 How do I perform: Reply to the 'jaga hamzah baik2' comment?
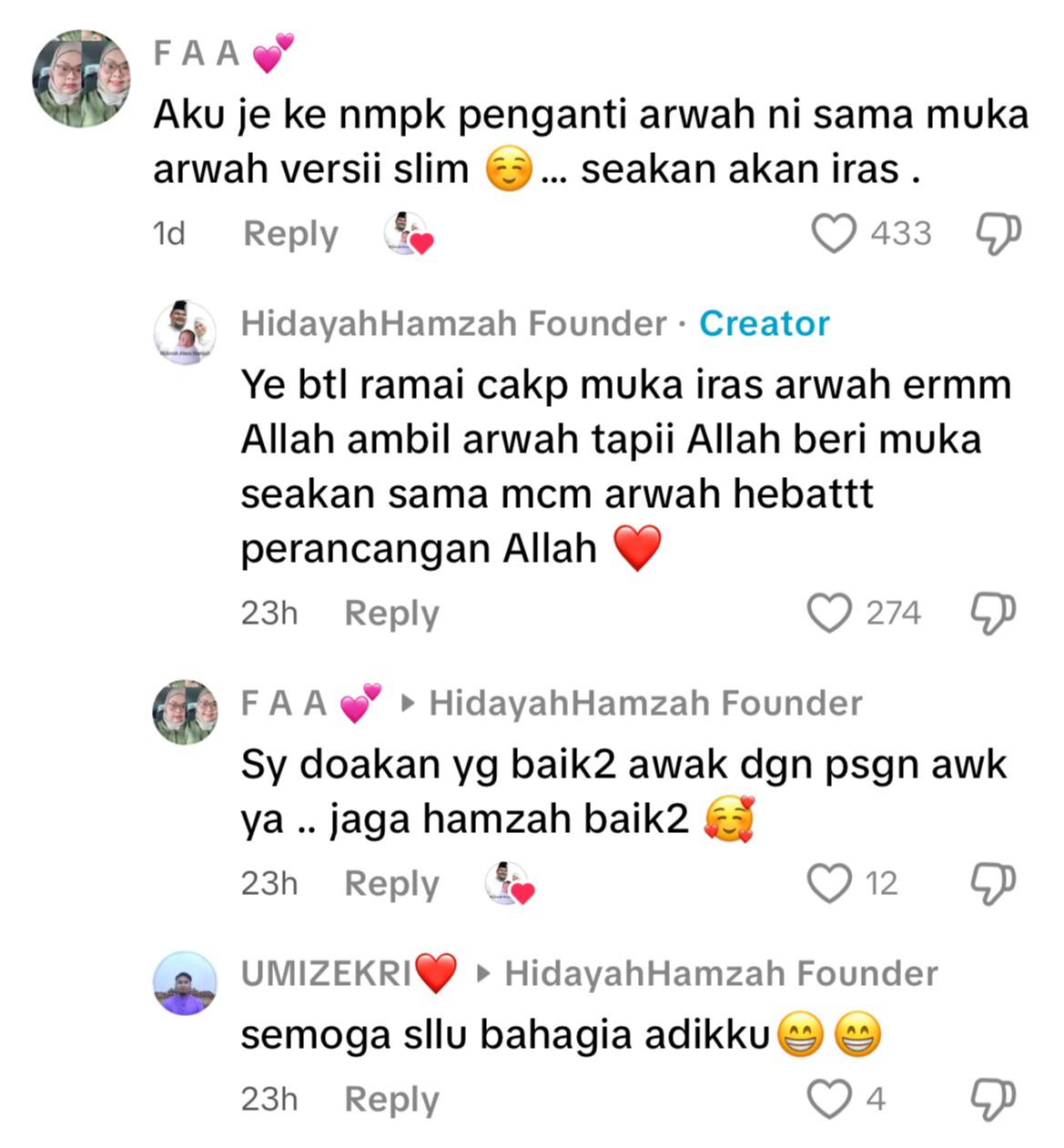391,884
